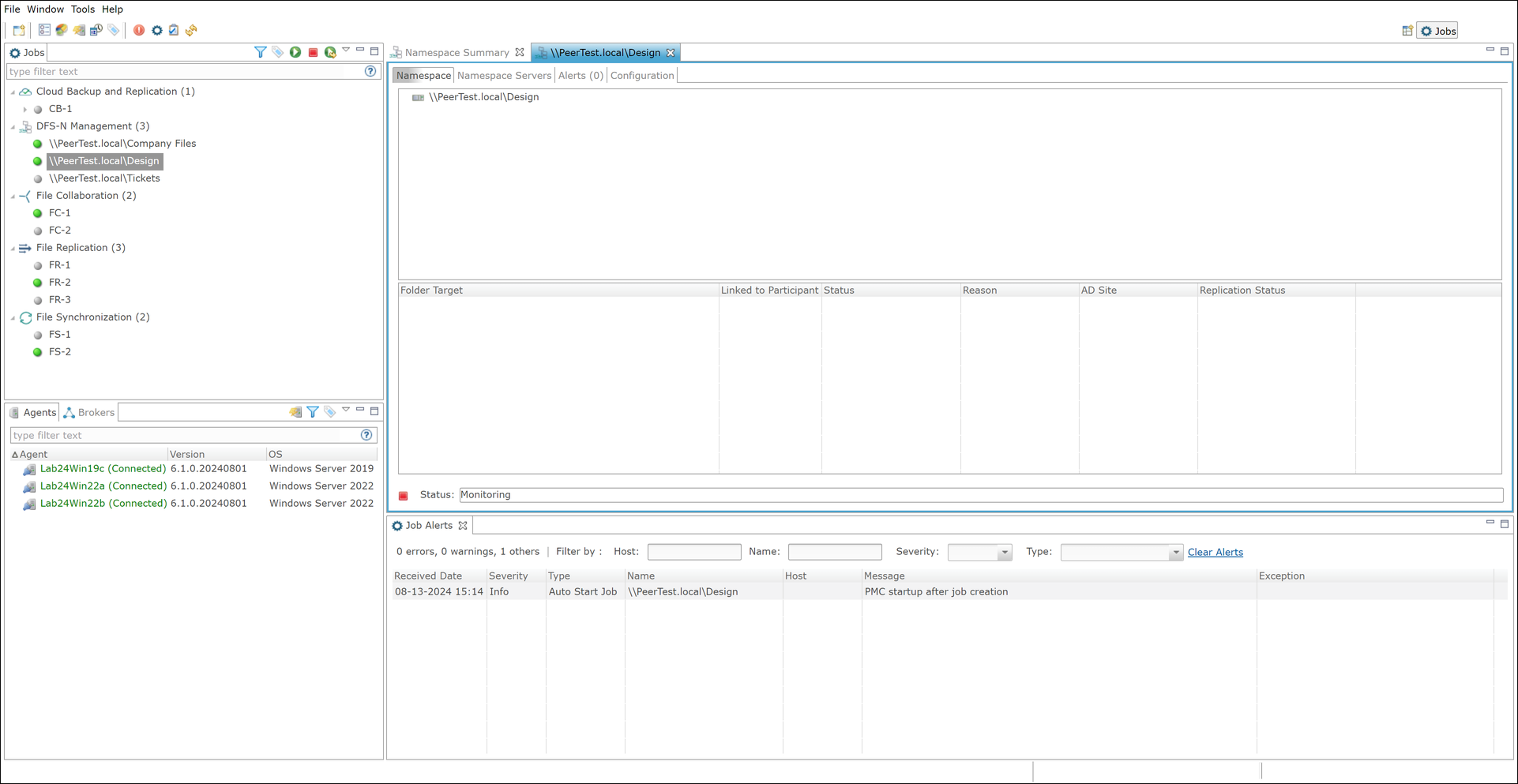Viewport: 1518px width, 784px height.
Task: Click help icon beside Jobs filter field
Action: (x=370, y=71)
